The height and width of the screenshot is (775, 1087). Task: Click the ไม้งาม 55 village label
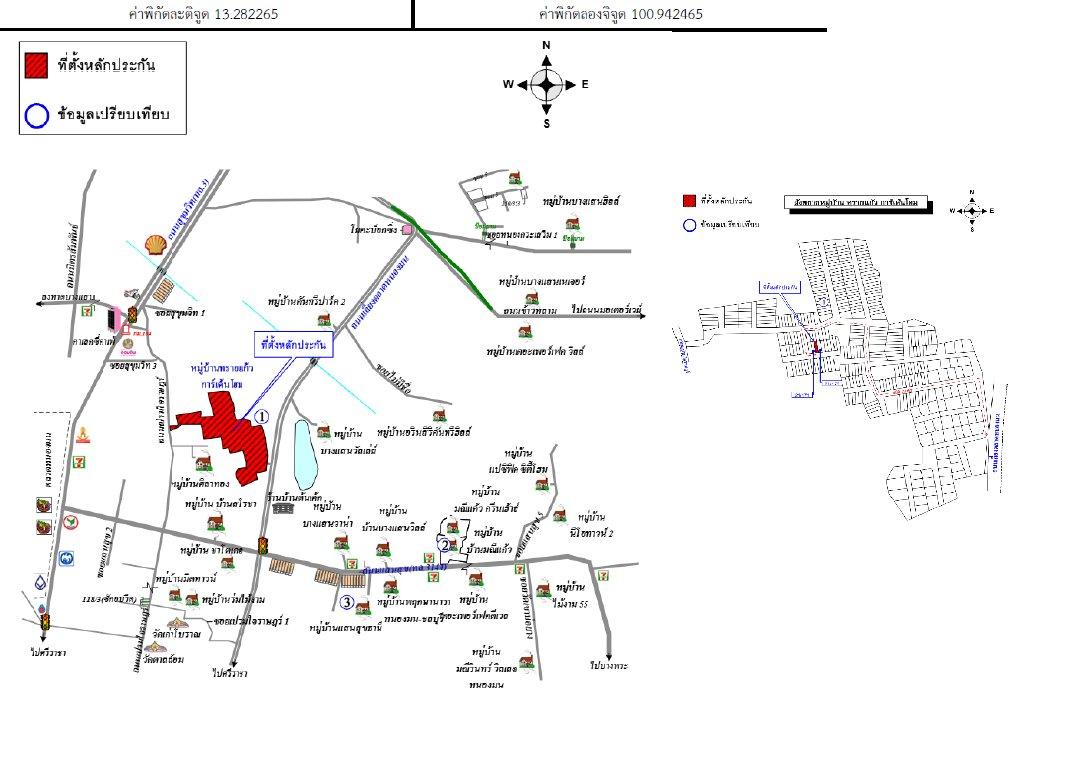click(x=571, y=604)
